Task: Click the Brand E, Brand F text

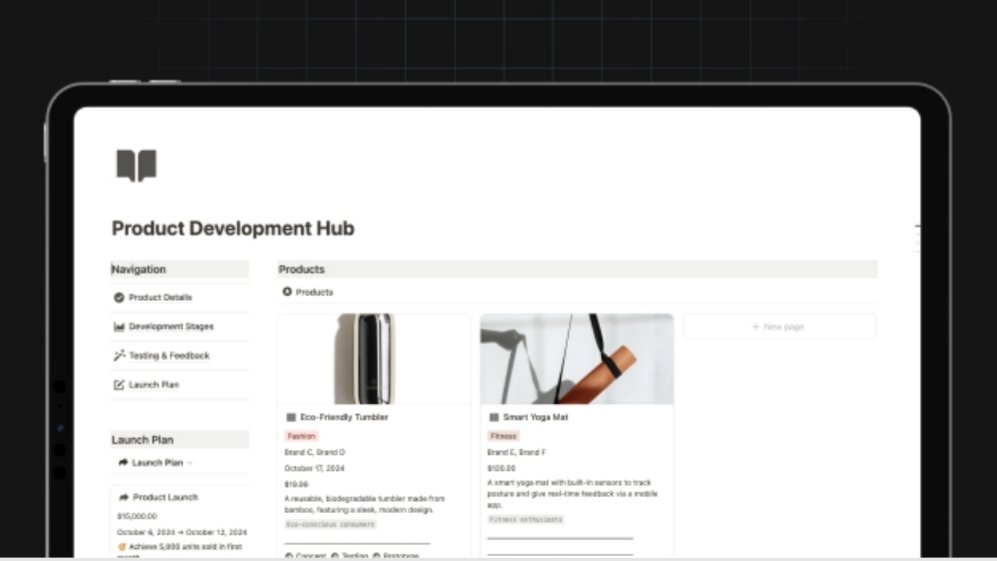Action: pos(517,452)
